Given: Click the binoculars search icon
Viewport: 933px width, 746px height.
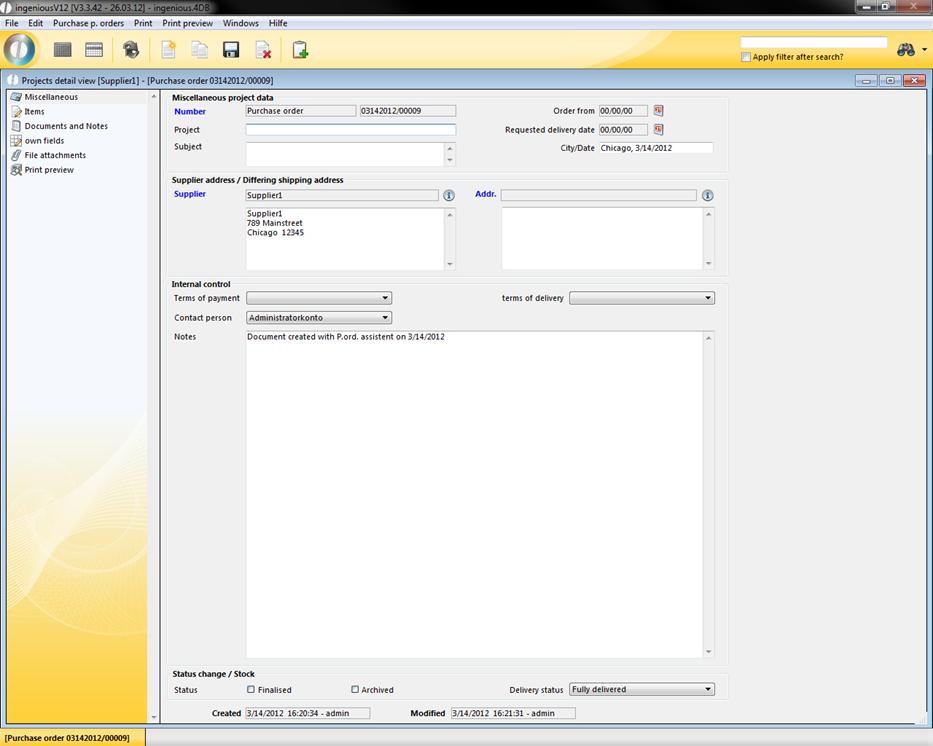Looking at the screenshot, I should click(906, 50).
